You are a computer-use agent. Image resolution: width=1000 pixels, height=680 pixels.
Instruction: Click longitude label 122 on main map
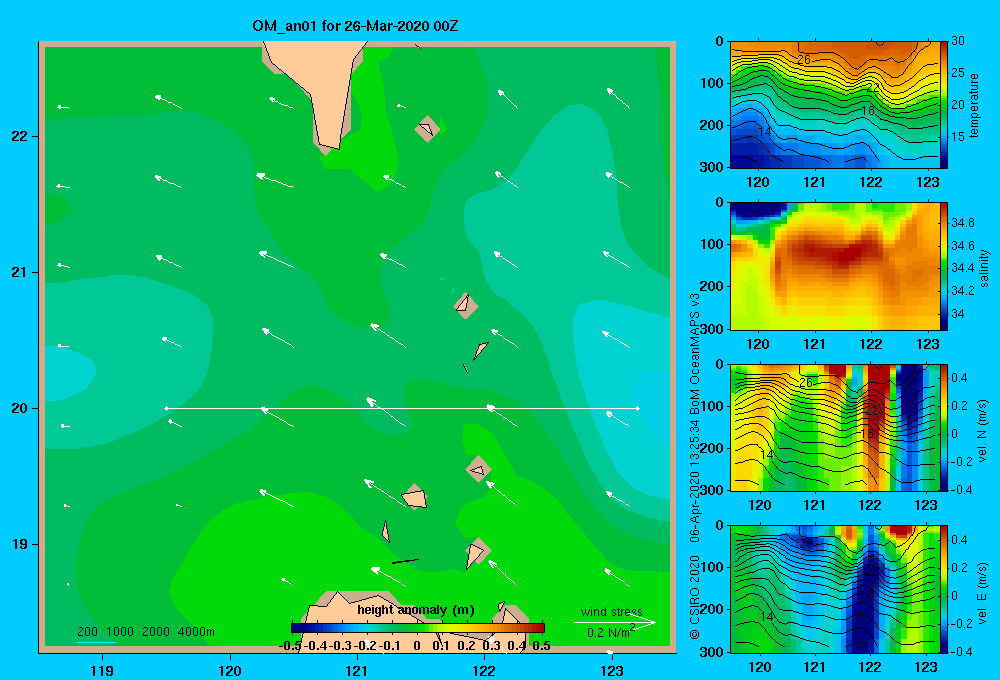[484, 670]
